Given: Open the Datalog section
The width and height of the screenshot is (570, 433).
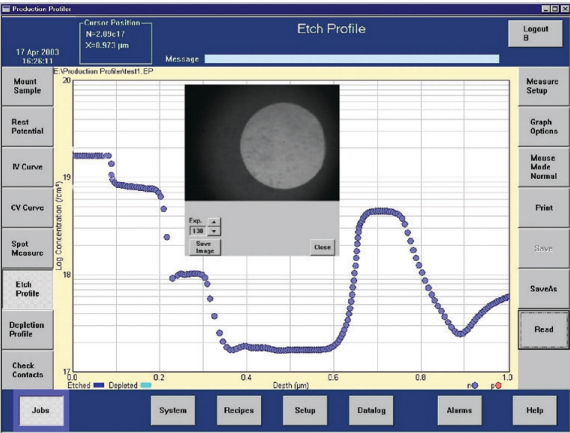Looking at the screenshot, I should 371,410.
